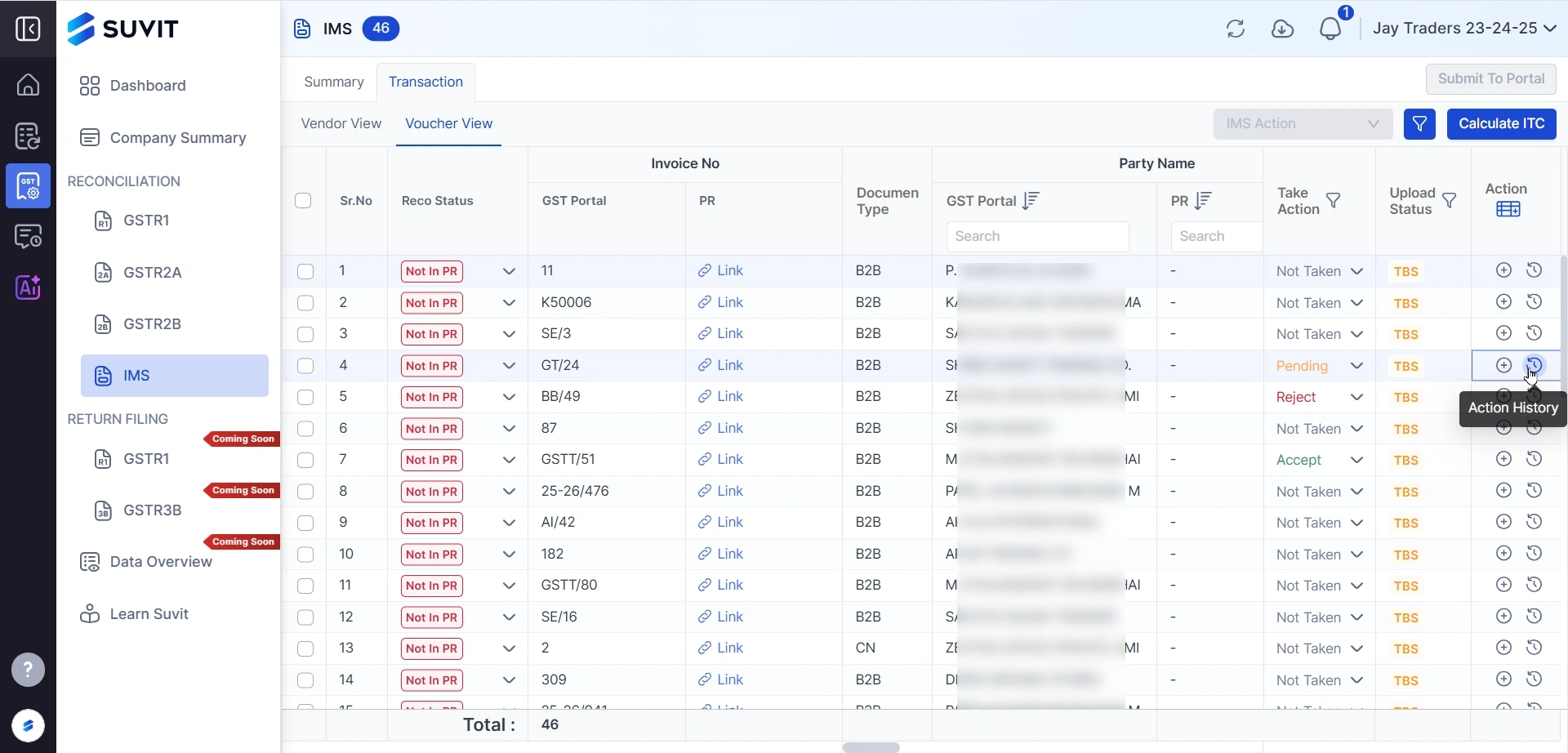1568x753 pixels.
Task: Open Take Action dropdown showing Accept
Action: (1320, 460)
